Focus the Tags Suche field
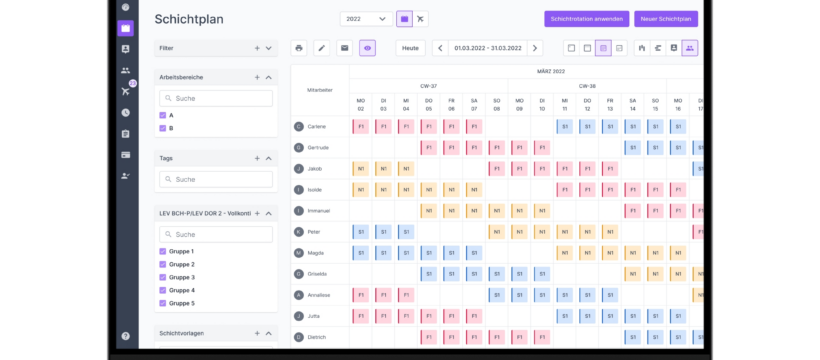 pyautogui.click(x=216, y=179)
